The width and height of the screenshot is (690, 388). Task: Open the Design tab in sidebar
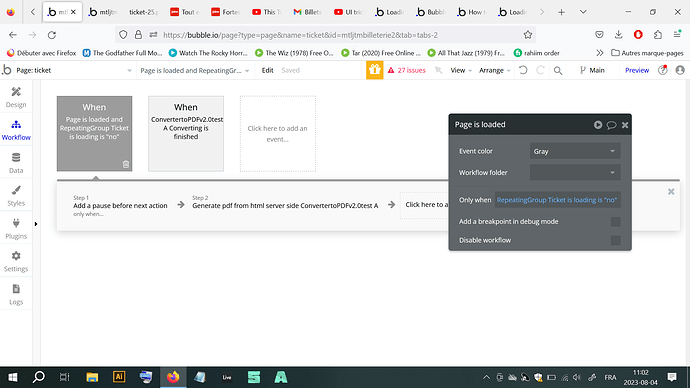click(16, 97)
